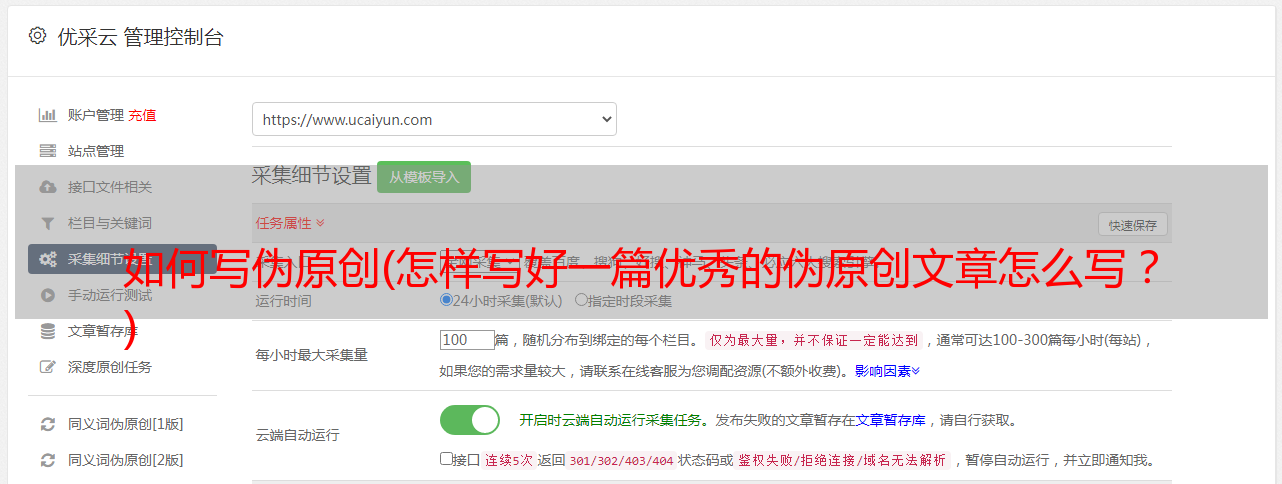Collapse the 任务属性 section
Image resolution: width=1282 pixels, height=484 pixels.
pyautogui.click(x=290, y=223)
